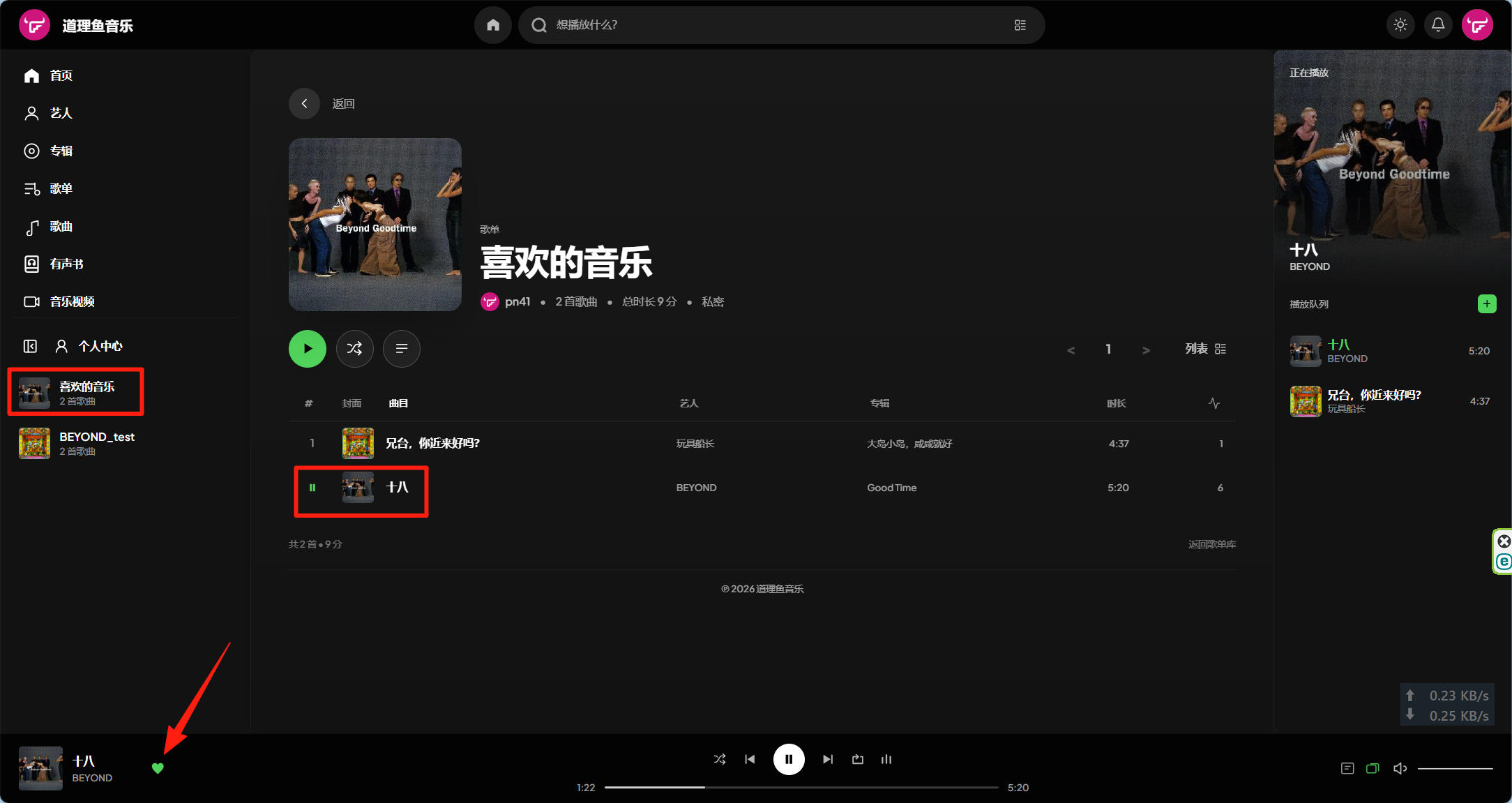Pause the playing row 十八 via its bars icon
The width and height of the screenshot is (1512, 803).
[x=312, y=488]
